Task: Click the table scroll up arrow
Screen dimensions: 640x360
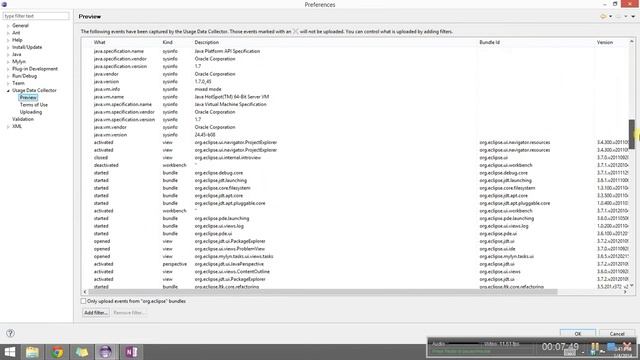Action: point(632,42)
